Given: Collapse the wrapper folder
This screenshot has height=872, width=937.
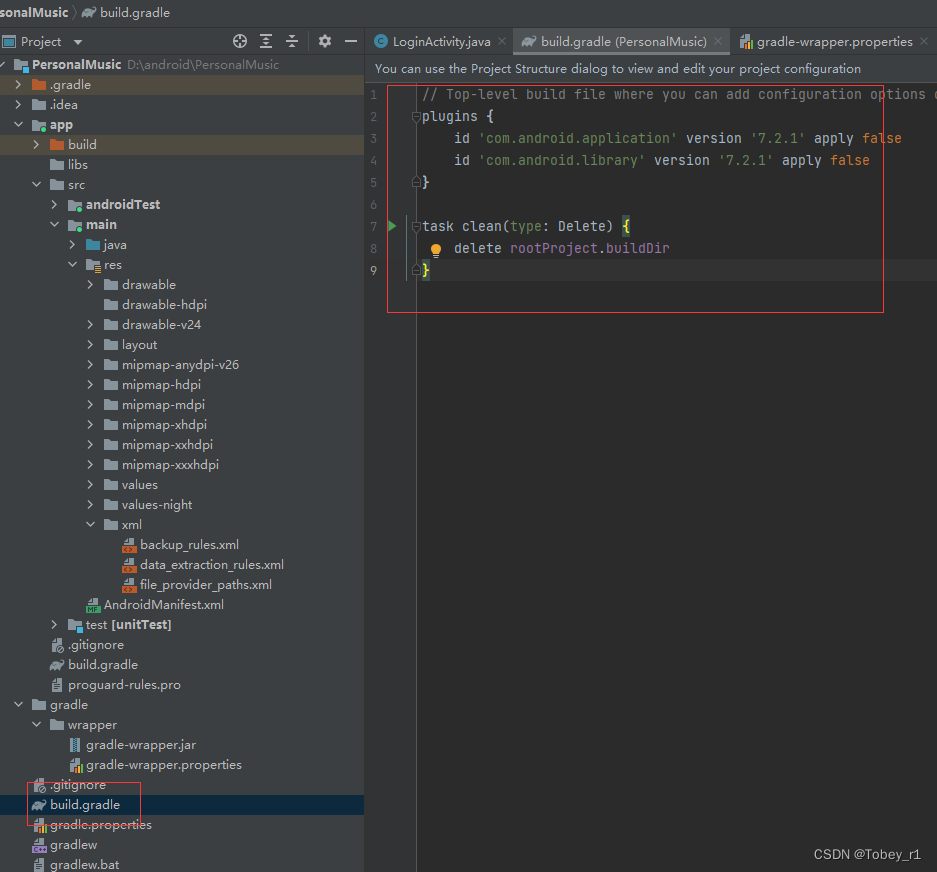Looking at the screenshot, I should 36,724.
